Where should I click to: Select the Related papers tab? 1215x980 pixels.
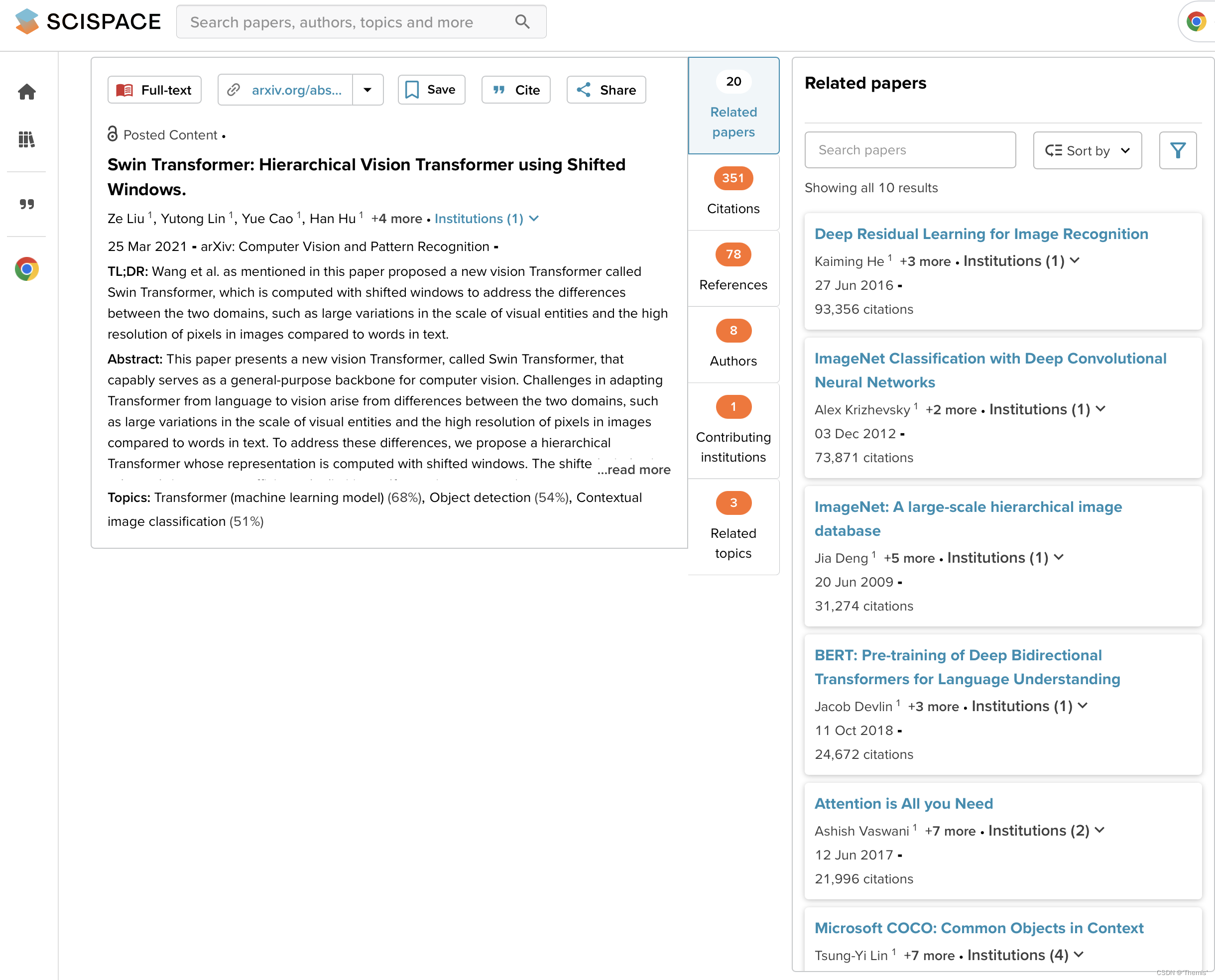[733, 106]
